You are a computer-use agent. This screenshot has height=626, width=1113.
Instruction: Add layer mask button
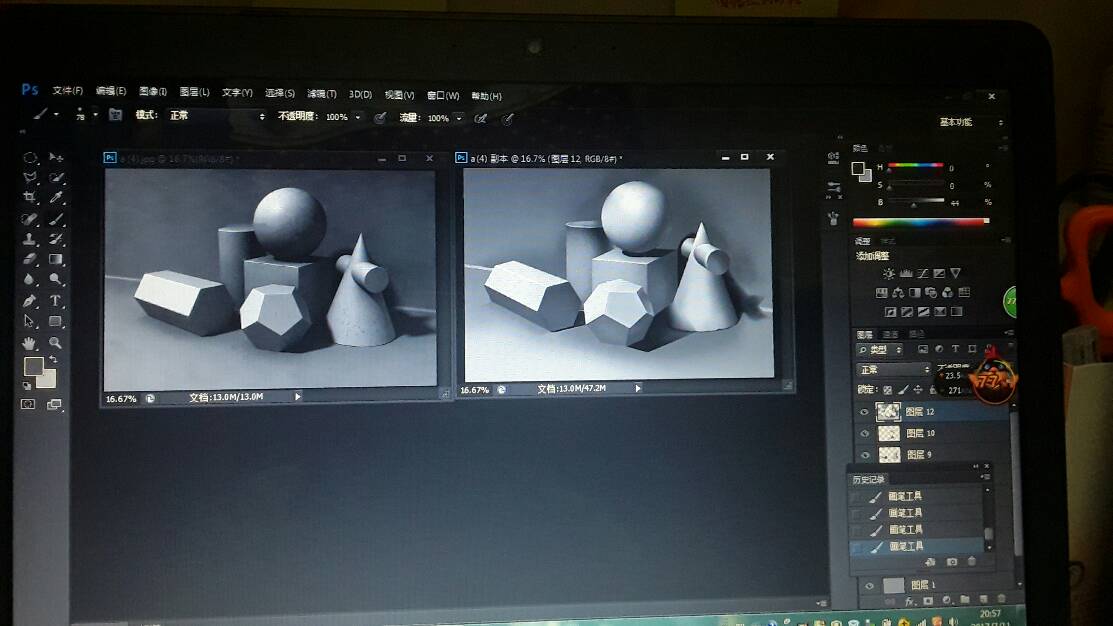pyautogui.click(x=927, y=601)
